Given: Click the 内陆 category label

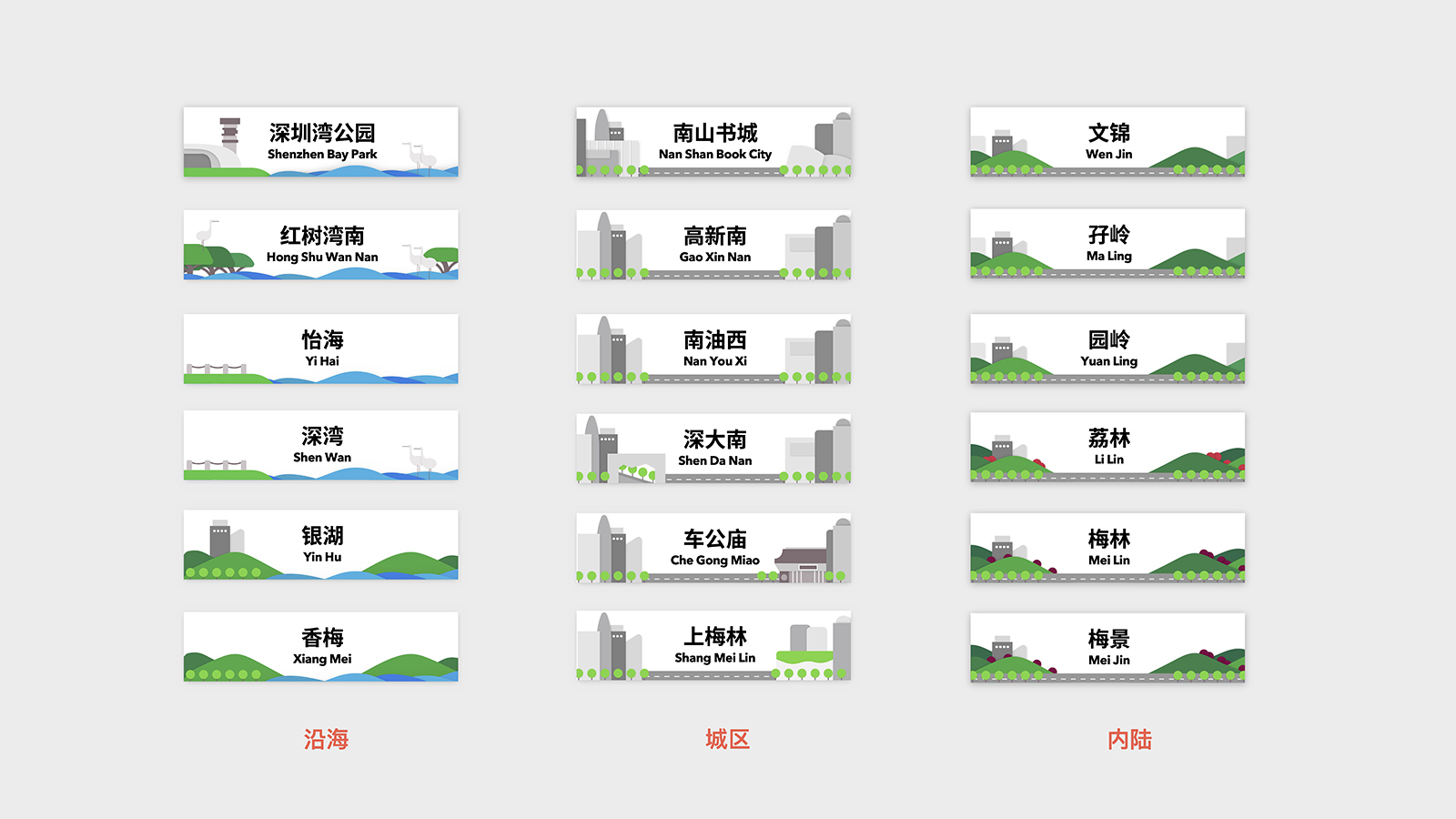Looking at the screenshot, I should pyautogui.click(x=1129, y=739).
